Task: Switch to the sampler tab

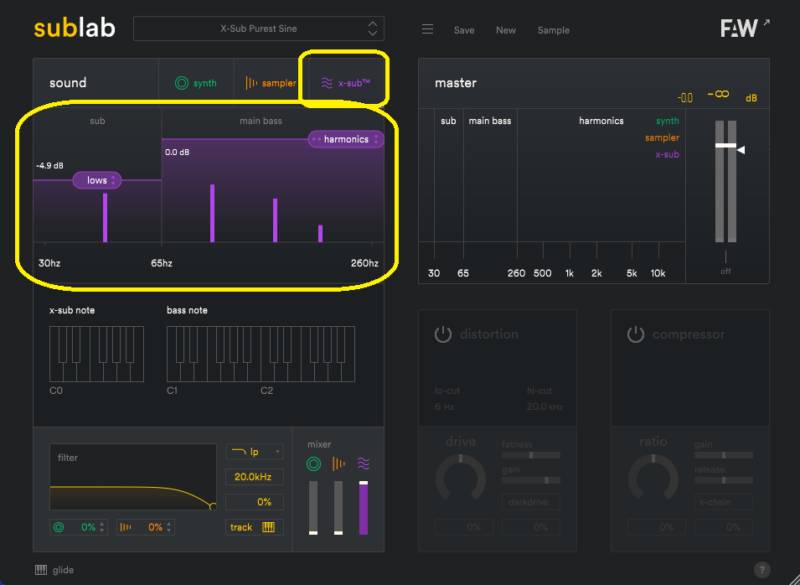Action: click(x=271, y=83)
